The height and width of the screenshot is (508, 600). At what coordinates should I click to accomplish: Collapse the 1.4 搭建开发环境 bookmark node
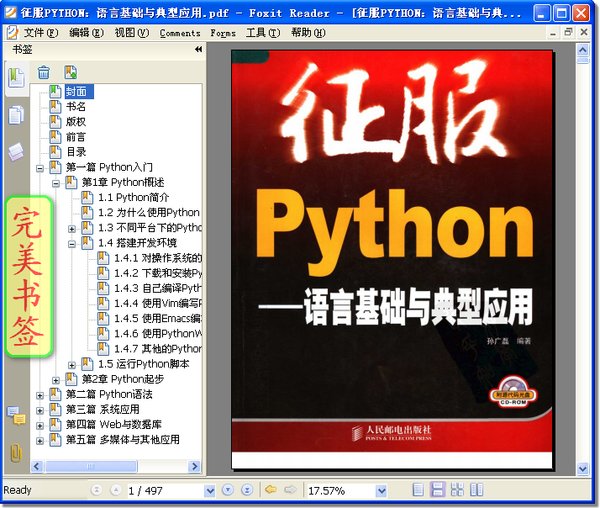pos(72,243)
